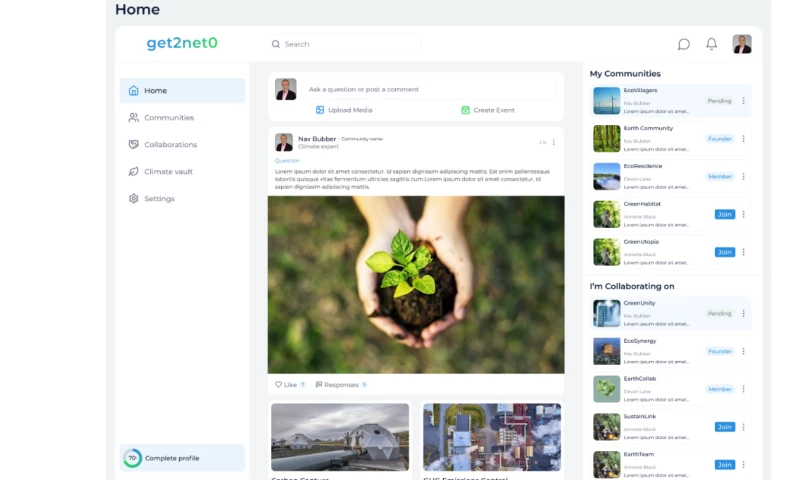Screen dimensions: 800x480
Task: Click the Upload Media icon
Action: tap(320, 110)
